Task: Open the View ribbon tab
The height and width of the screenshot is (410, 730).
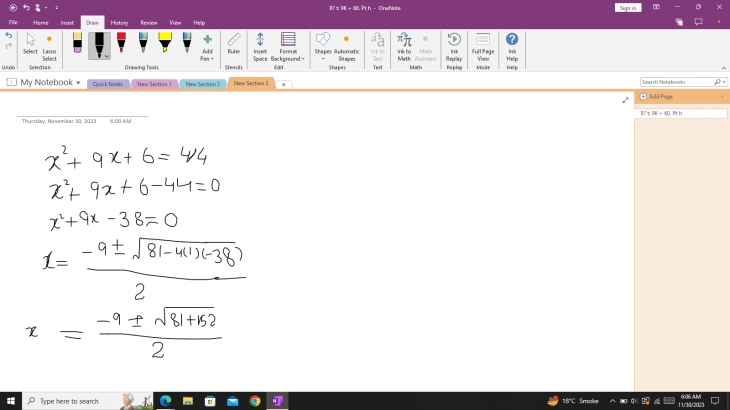Action: point(175,22)
